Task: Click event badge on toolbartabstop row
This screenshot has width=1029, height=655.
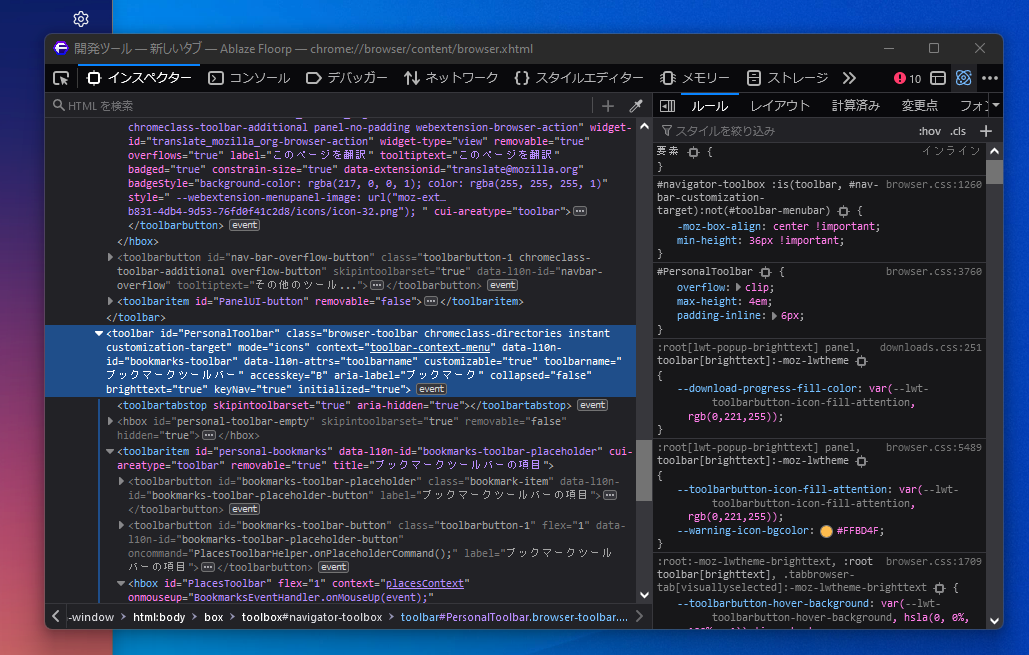Action: 593,406
